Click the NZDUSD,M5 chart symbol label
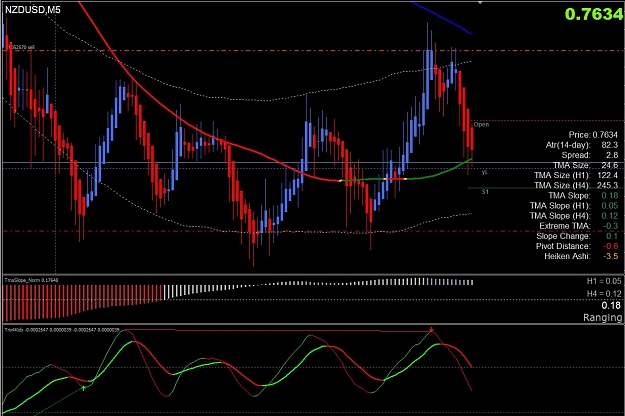Image resolution: width=625 pixels, height=416 pixels. click(x=33, y=9)
